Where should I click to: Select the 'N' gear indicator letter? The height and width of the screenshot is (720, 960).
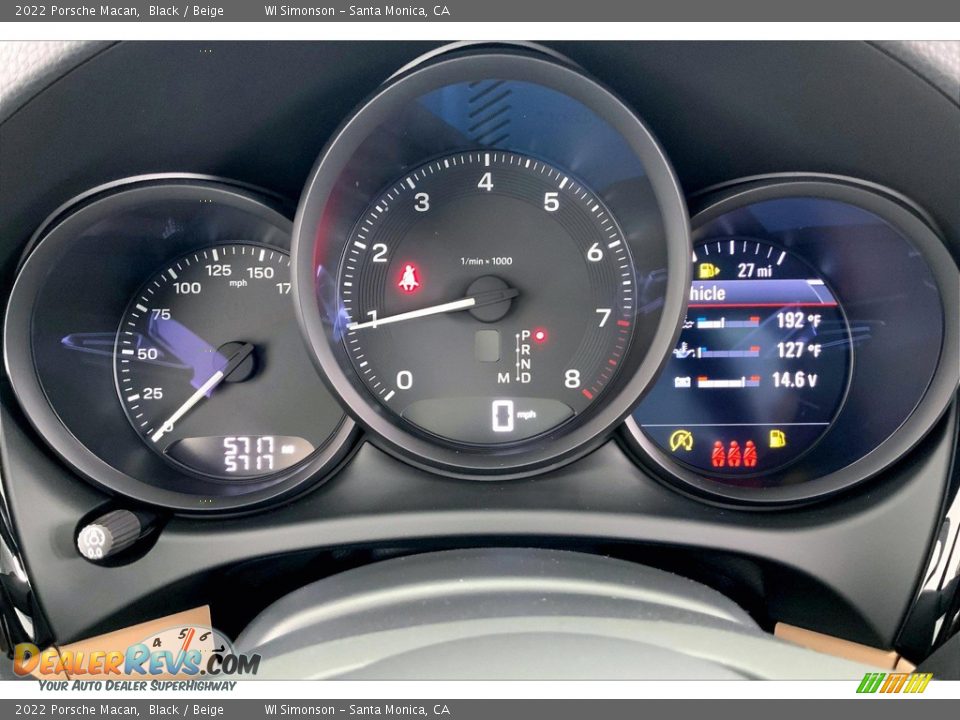tap(525, 364)
